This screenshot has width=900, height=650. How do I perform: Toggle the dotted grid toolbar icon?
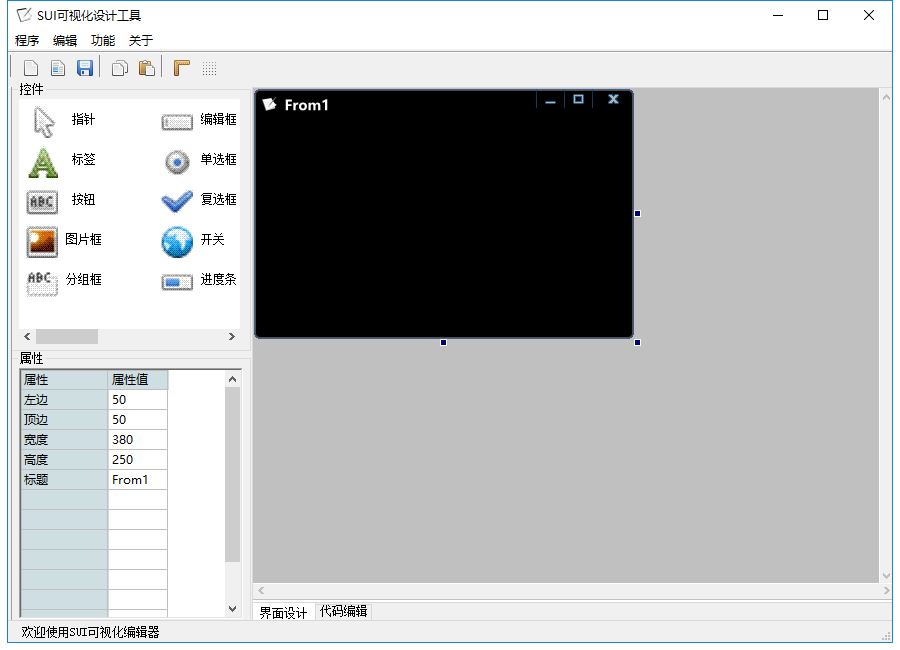tap(210, 69)
